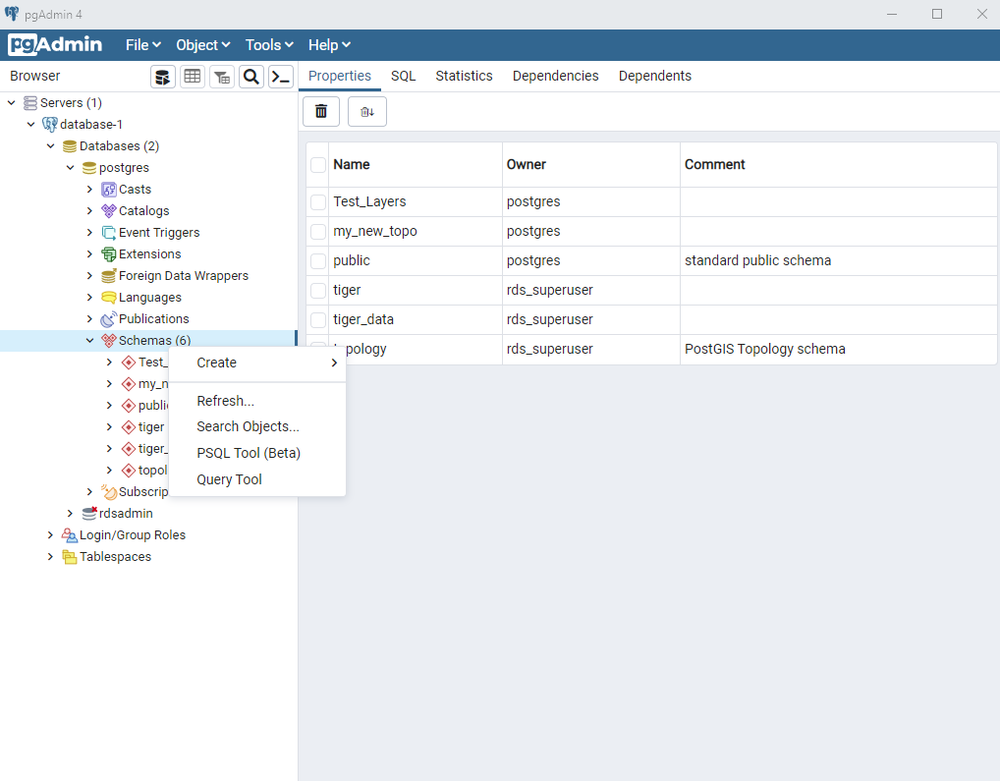Select the database-1 elephant icon
The width and height of the screenshot is (1000, 781).
pyautogui.click(x=50, y=124)
